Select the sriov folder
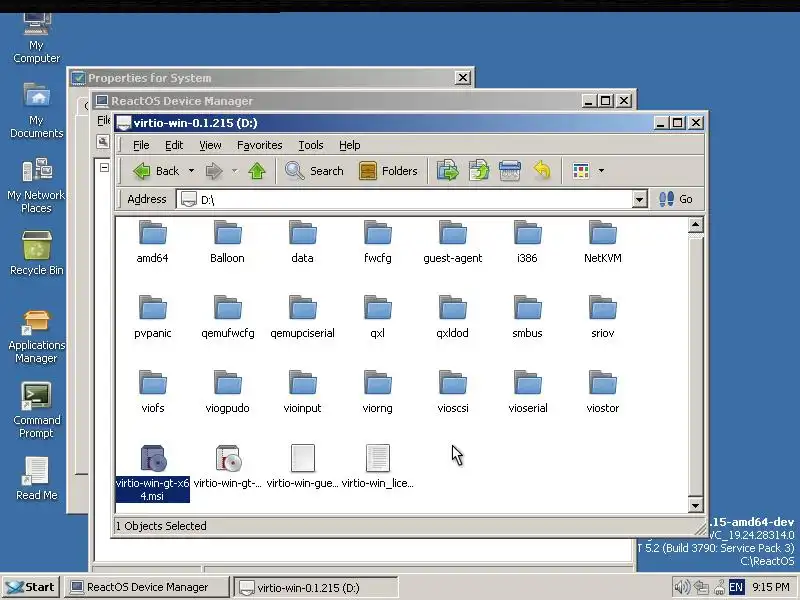Viewport: 800px width, 600px height. (603, 316)
